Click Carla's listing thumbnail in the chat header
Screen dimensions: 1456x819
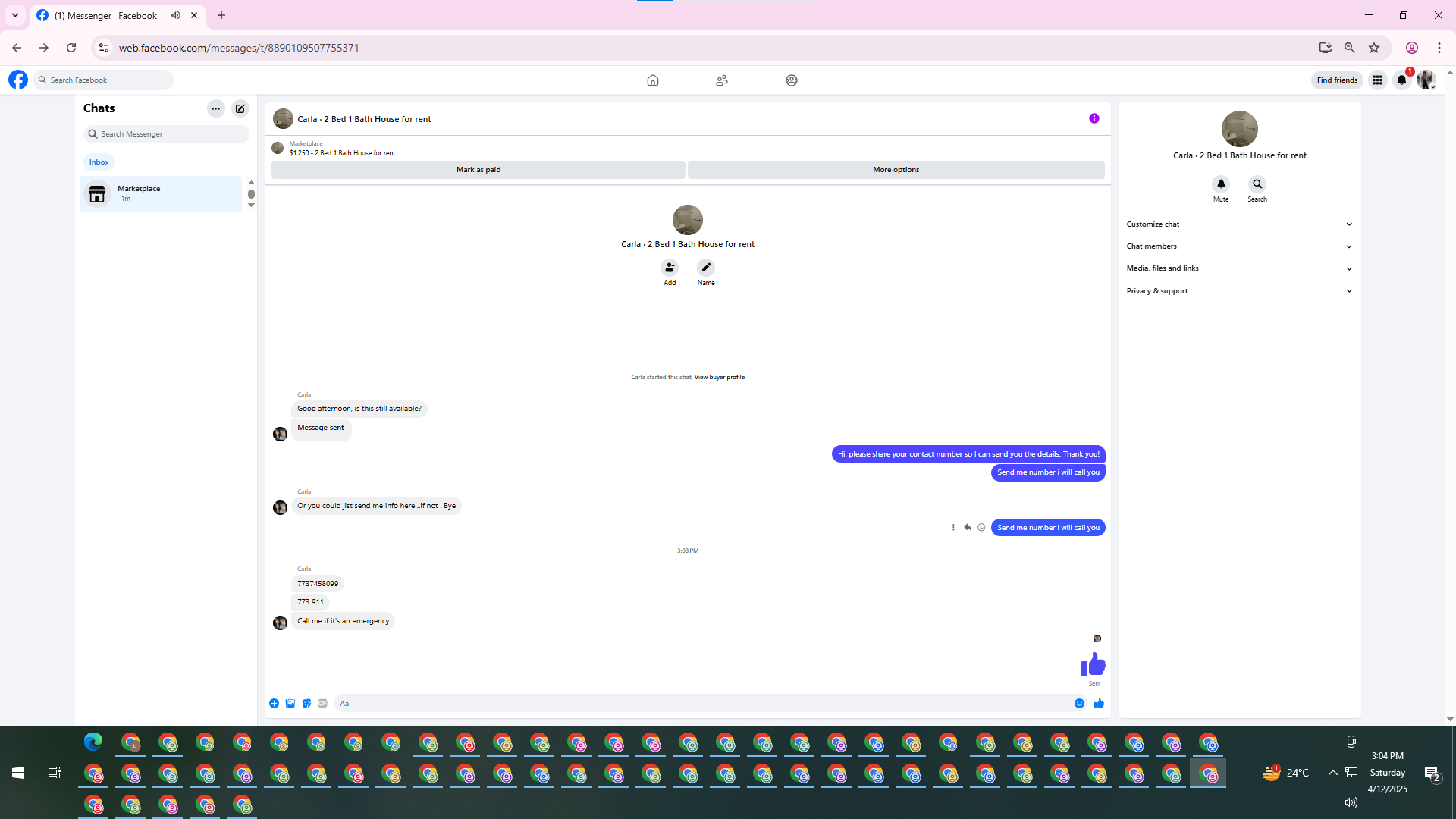pyautogui.click(x=283, y=119)
